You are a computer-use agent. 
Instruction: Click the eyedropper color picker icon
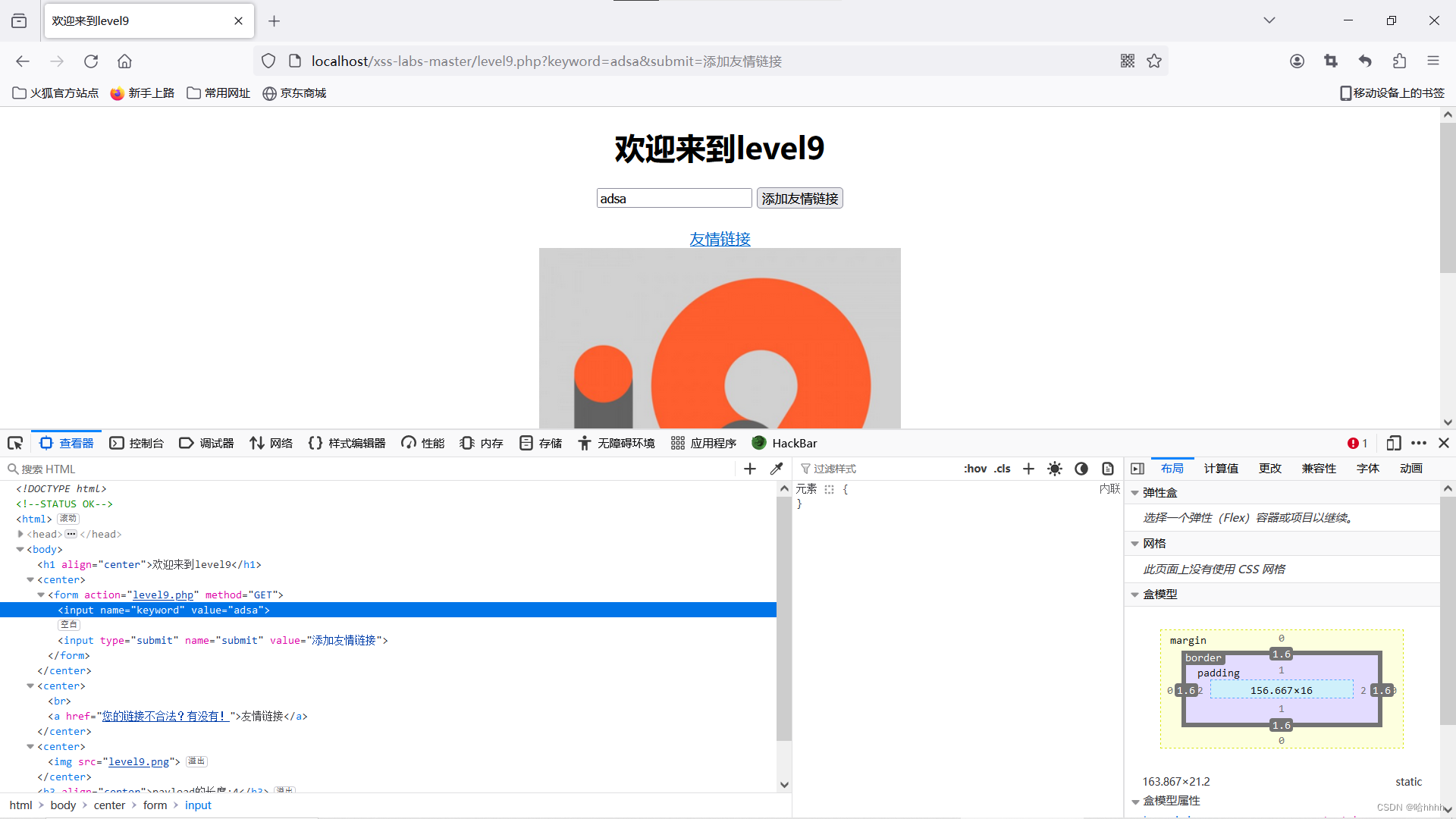click(777, 469)
